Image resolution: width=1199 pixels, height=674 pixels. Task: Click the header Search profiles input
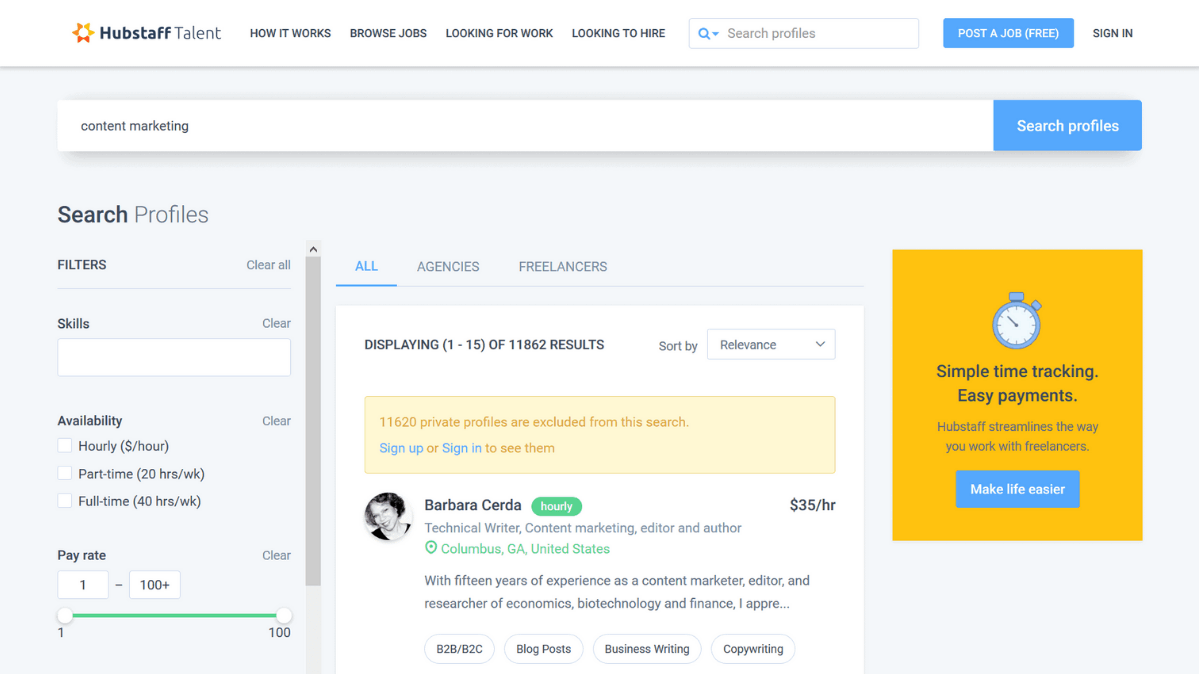pyautogui.click(x=820, y=34)
